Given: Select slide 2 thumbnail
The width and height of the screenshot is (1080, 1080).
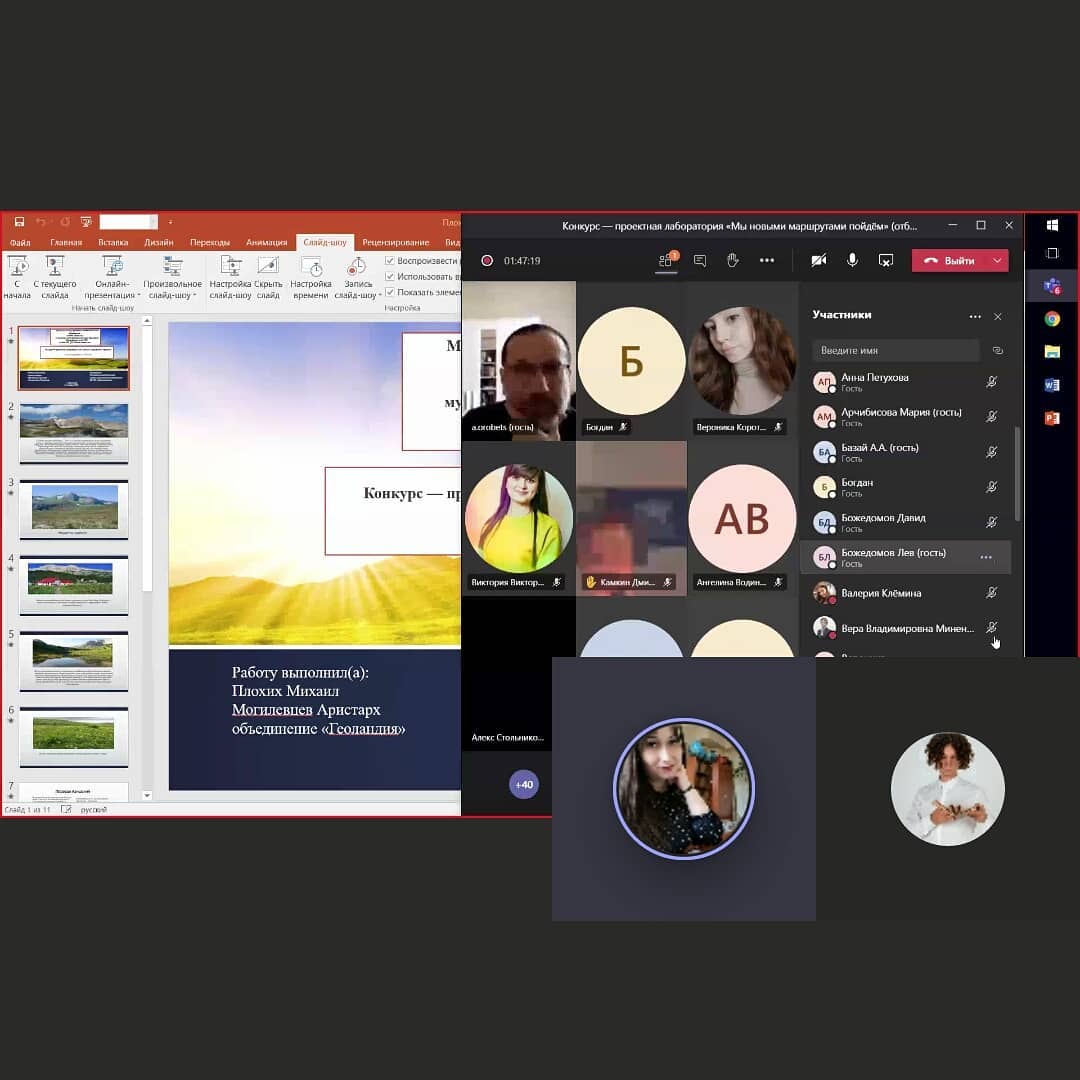Looking at the screenshot, I should [x=74, y=433].
